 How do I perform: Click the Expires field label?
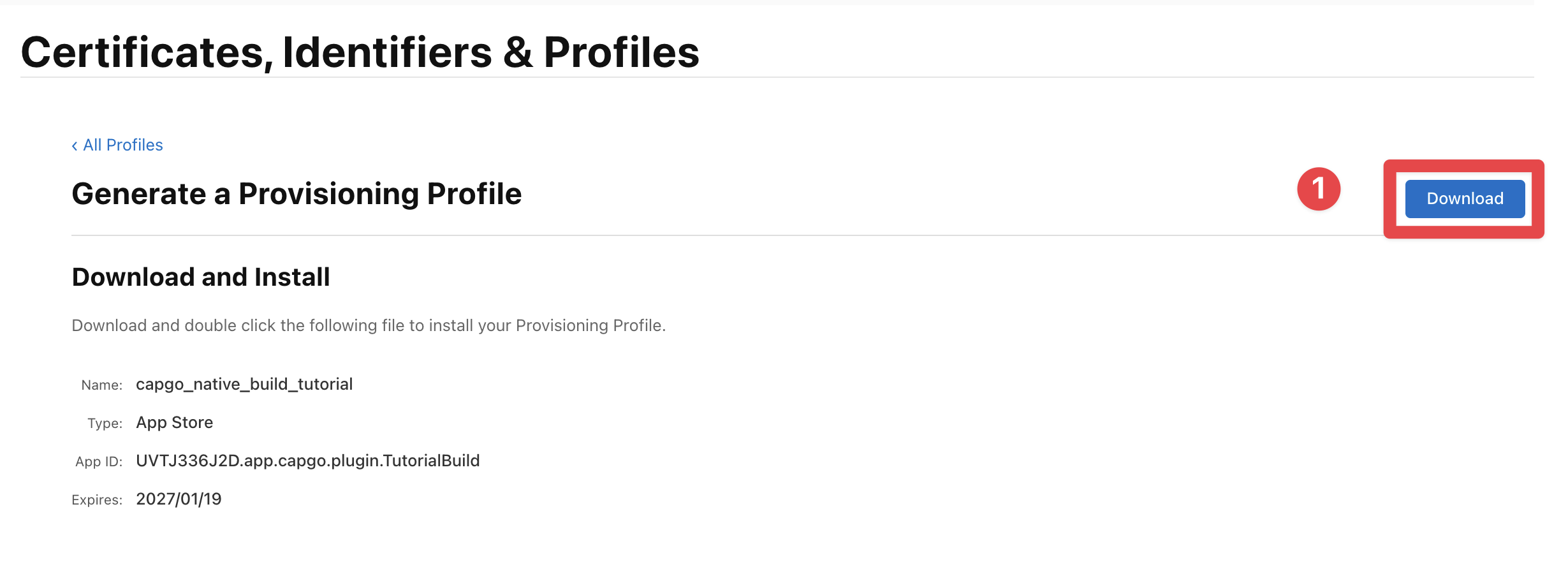97,499
